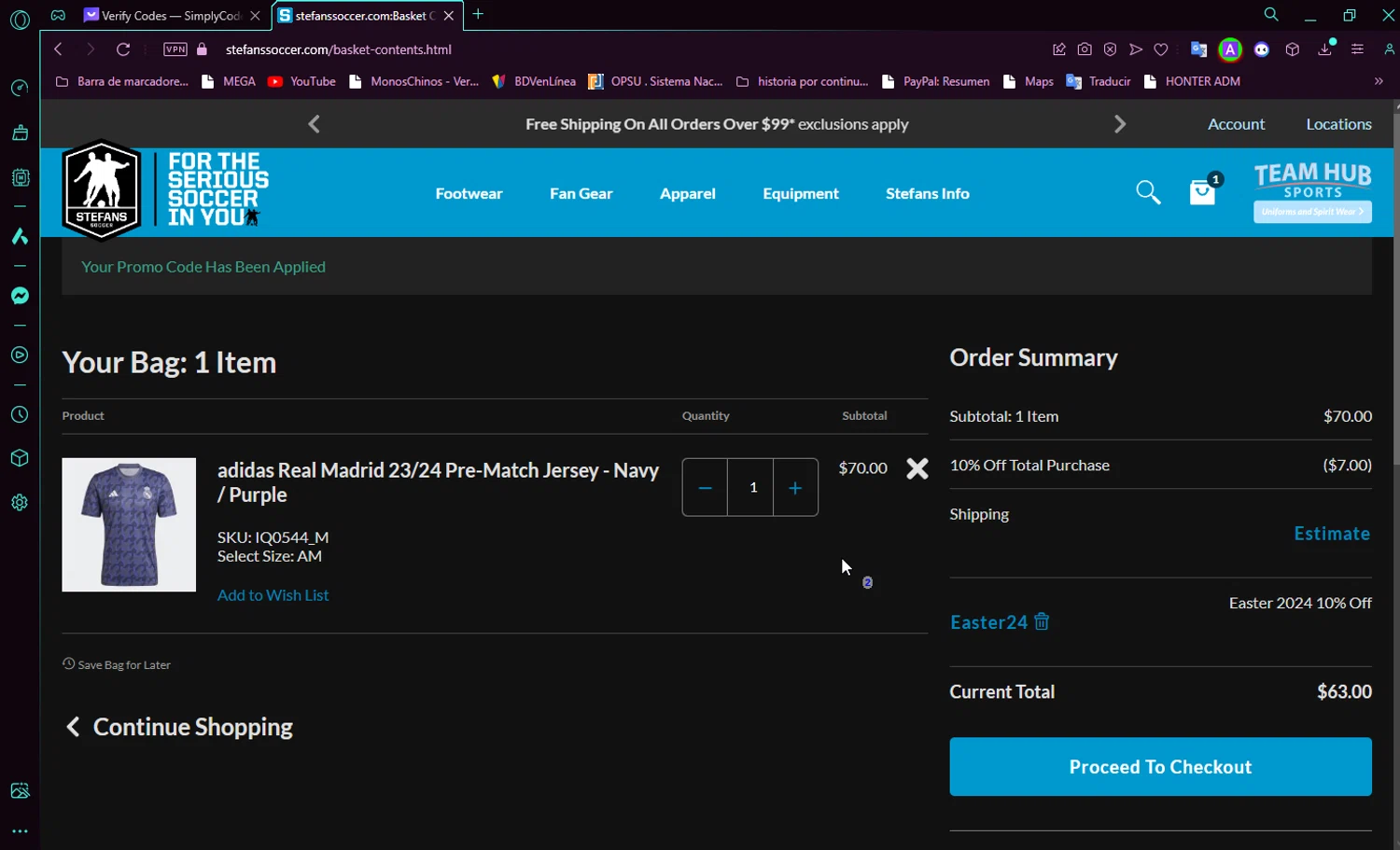Click the quantity field showing 1

[751, 487]
